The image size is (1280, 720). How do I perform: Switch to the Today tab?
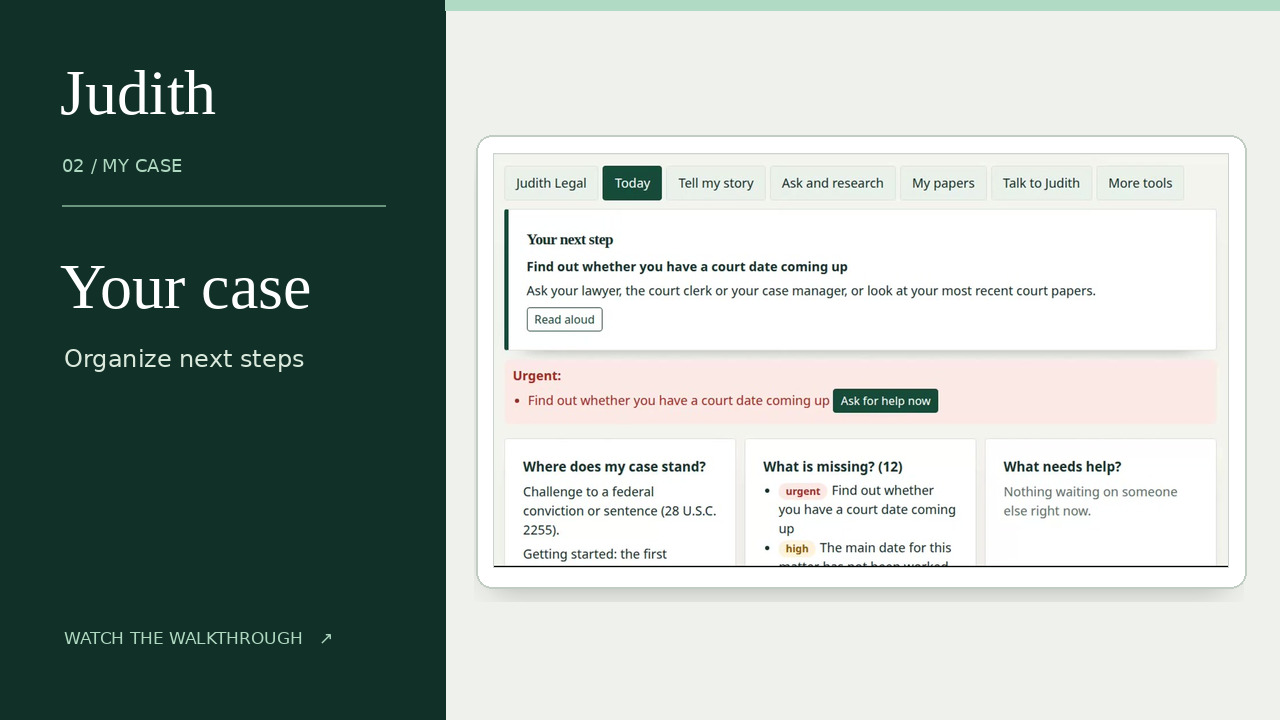pos(632,183)
